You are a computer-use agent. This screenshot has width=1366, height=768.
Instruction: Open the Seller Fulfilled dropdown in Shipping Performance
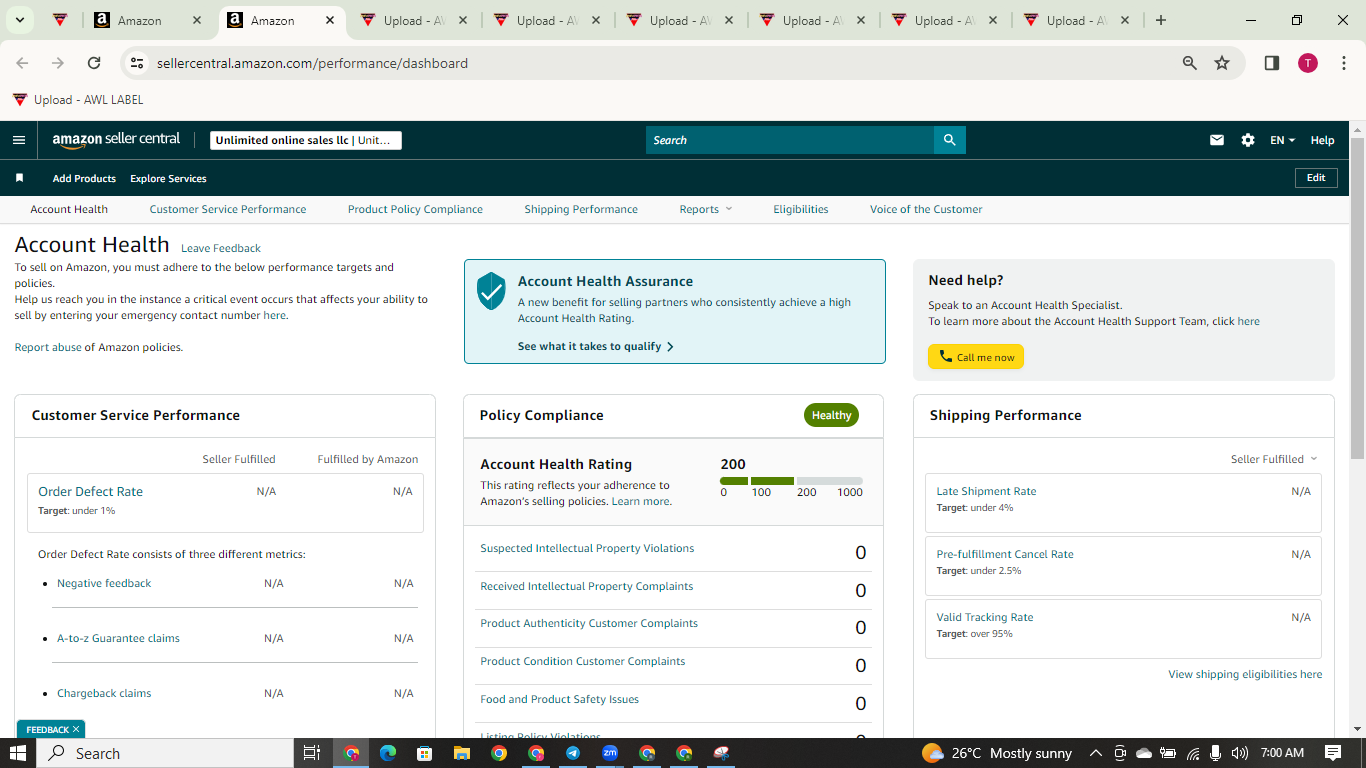click(x=1274, y=459)
